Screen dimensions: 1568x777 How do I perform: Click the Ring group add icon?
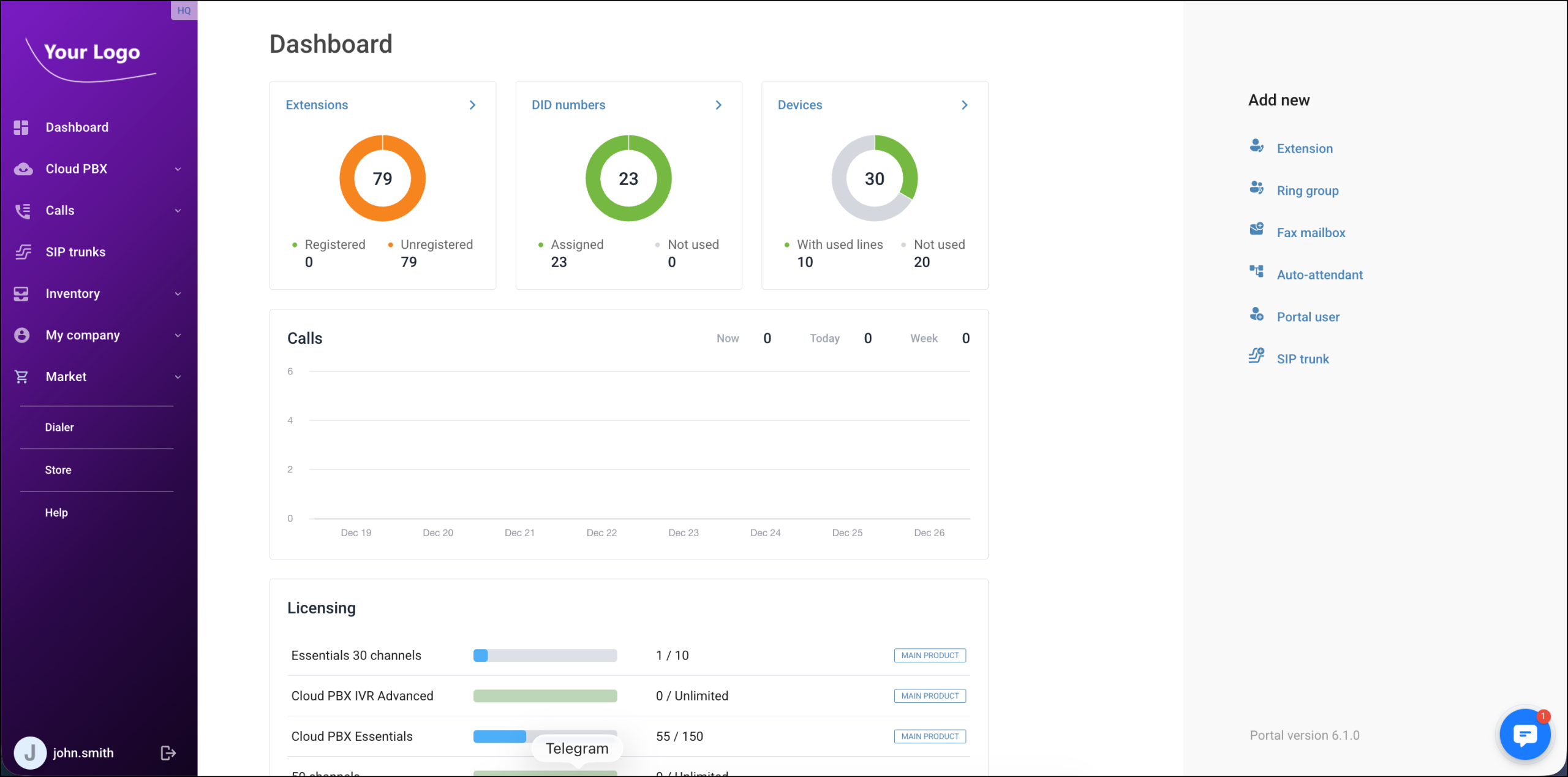pos(1256,188)
